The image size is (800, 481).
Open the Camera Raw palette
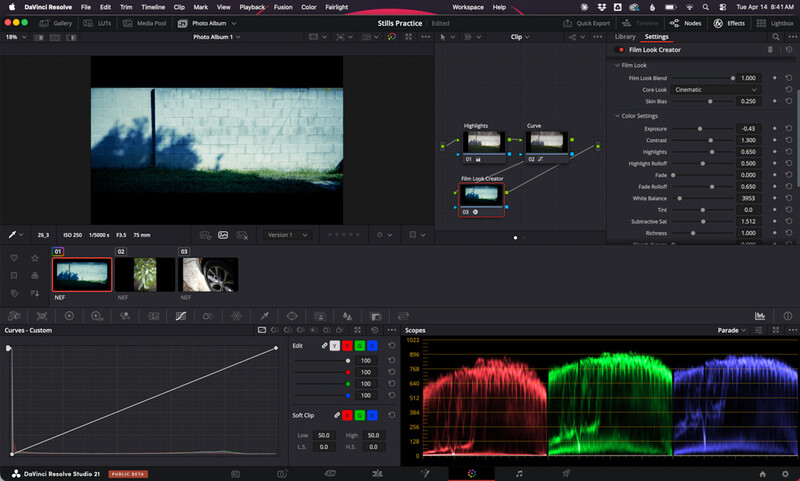pyautogui.click(x=14, y=316)
